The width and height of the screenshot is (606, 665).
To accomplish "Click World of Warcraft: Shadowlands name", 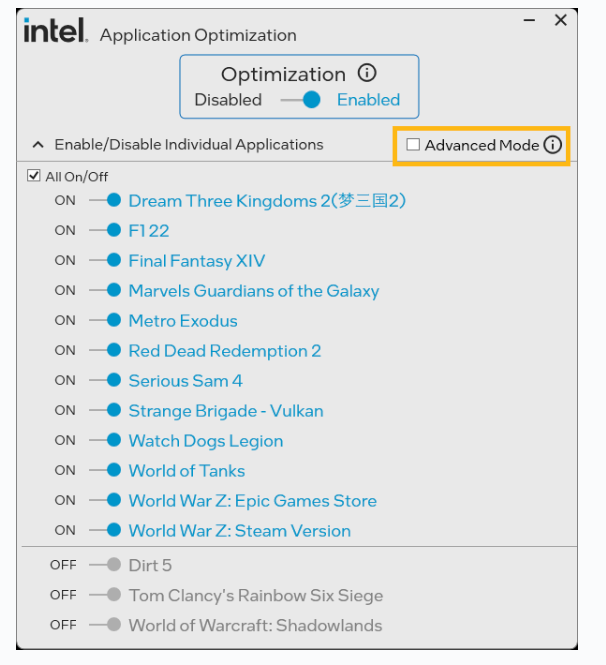I will (255, 626).
